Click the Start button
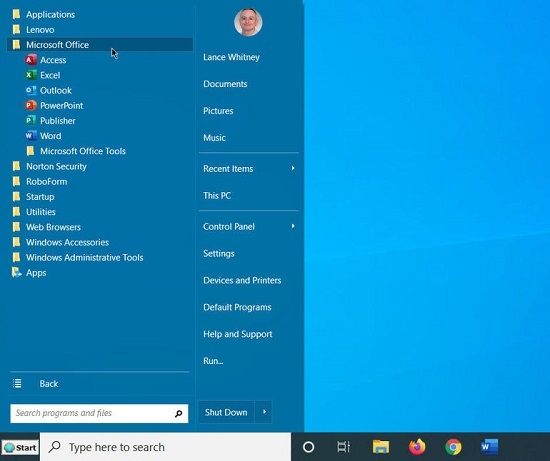This screenshot has width=550, height=461. coord(20,448)
